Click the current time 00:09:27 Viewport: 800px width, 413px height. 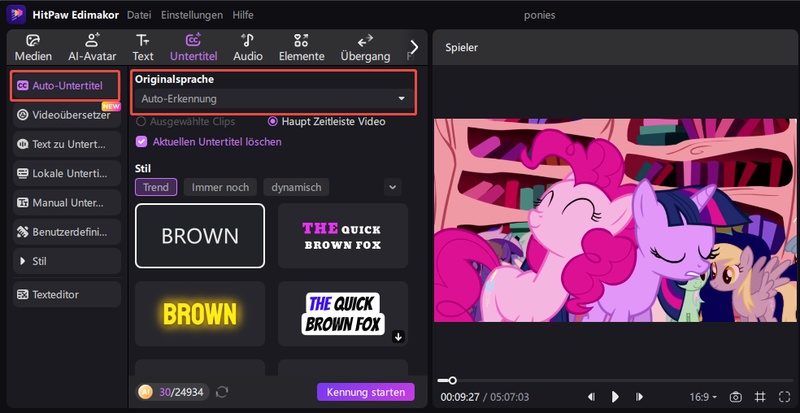460,397
